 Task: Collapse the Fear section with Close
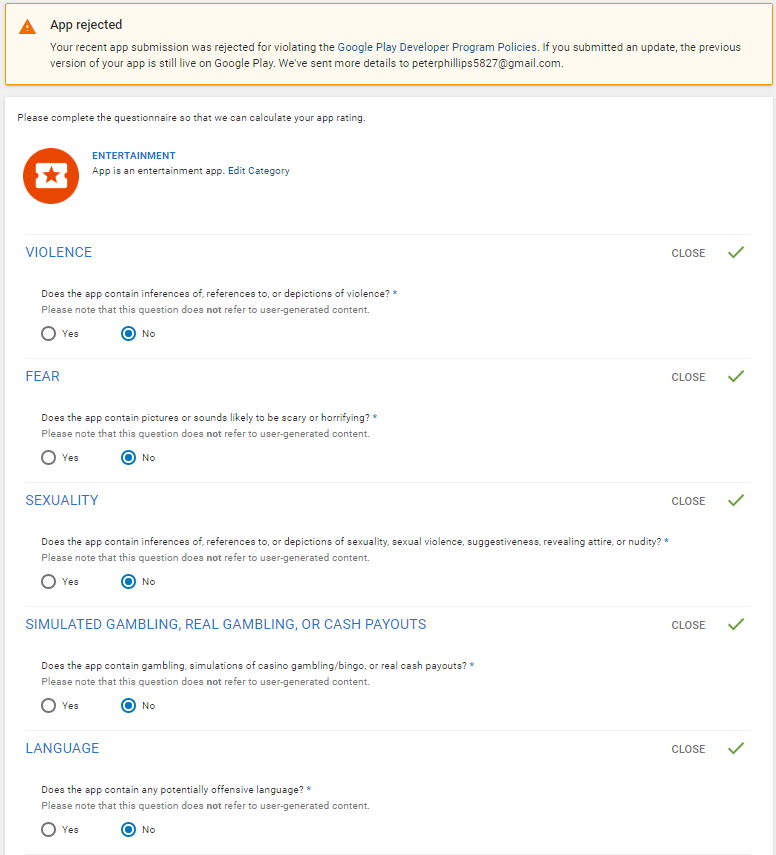coord(688,378)
